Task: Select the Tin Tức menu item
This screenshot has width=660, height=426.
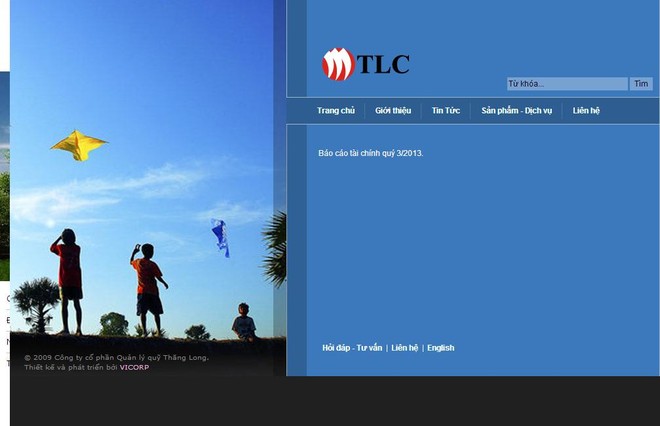Action: [446, 111]
